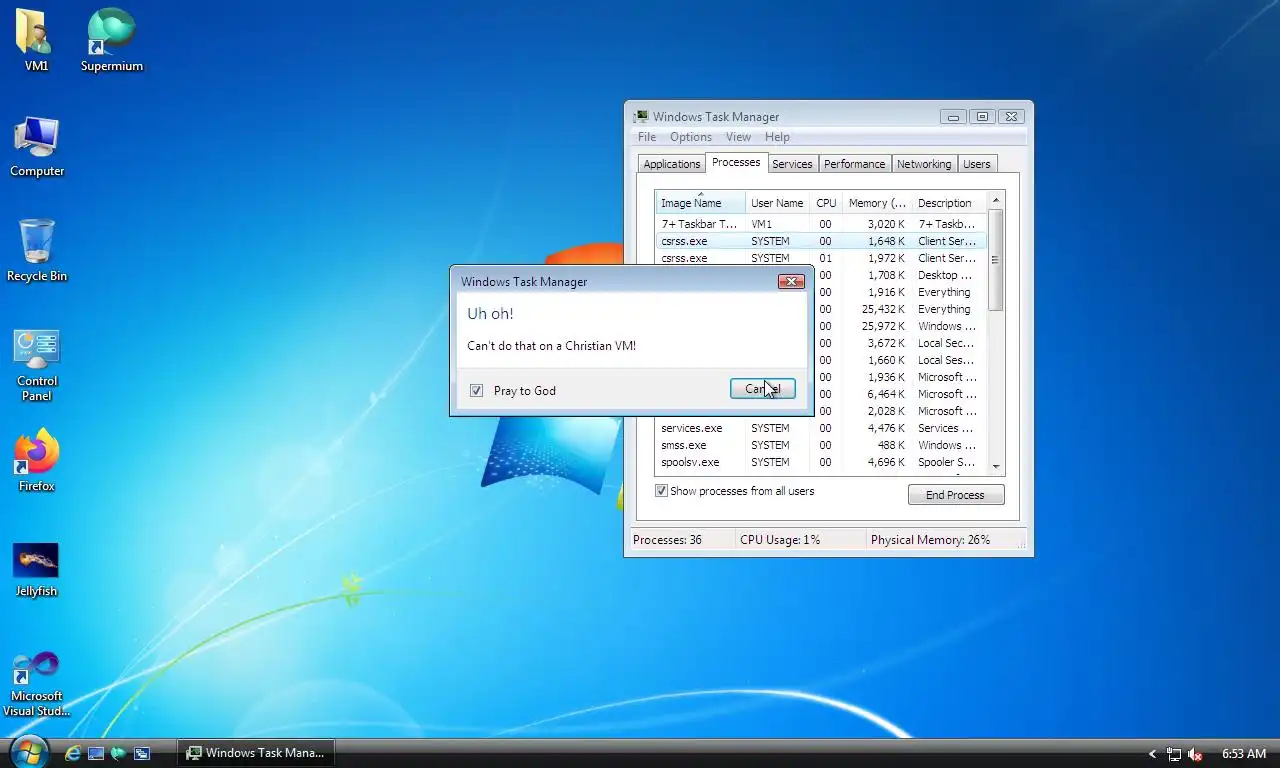1280x768 pixels.
Task: Select the services.exe process
Action: tap(820, 428)
